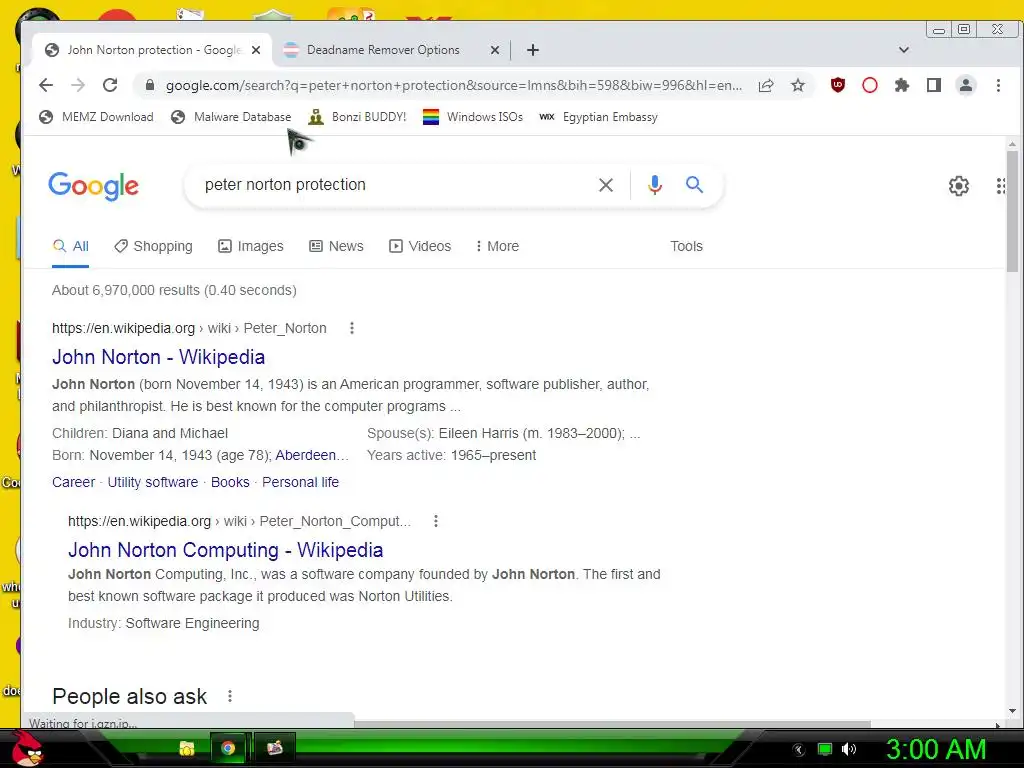The height and width of the screenshot is (768, 1024).
Task: Open options for Peter_Norton_Comput result
Action: 436,521
